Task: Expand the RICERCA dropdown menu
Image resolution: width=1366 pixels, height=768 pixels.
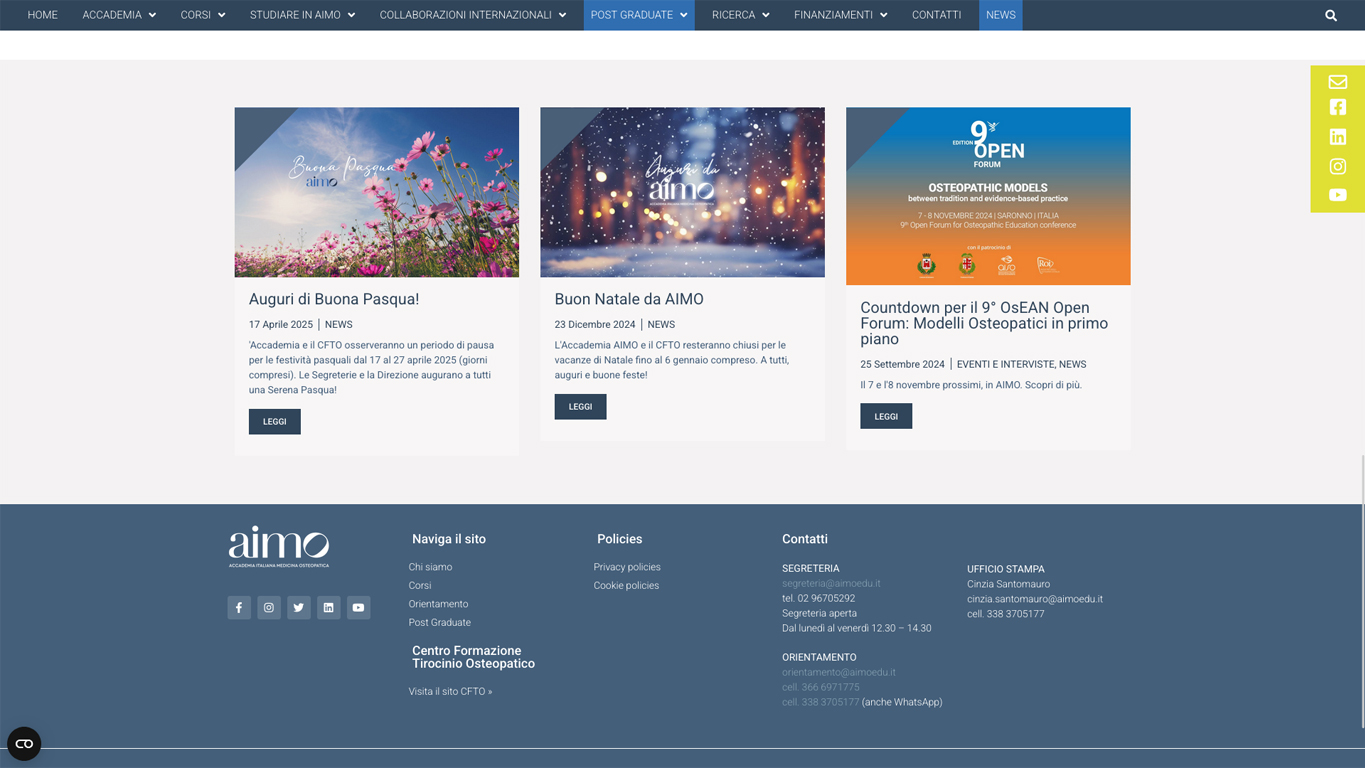Action: (741, 15)
